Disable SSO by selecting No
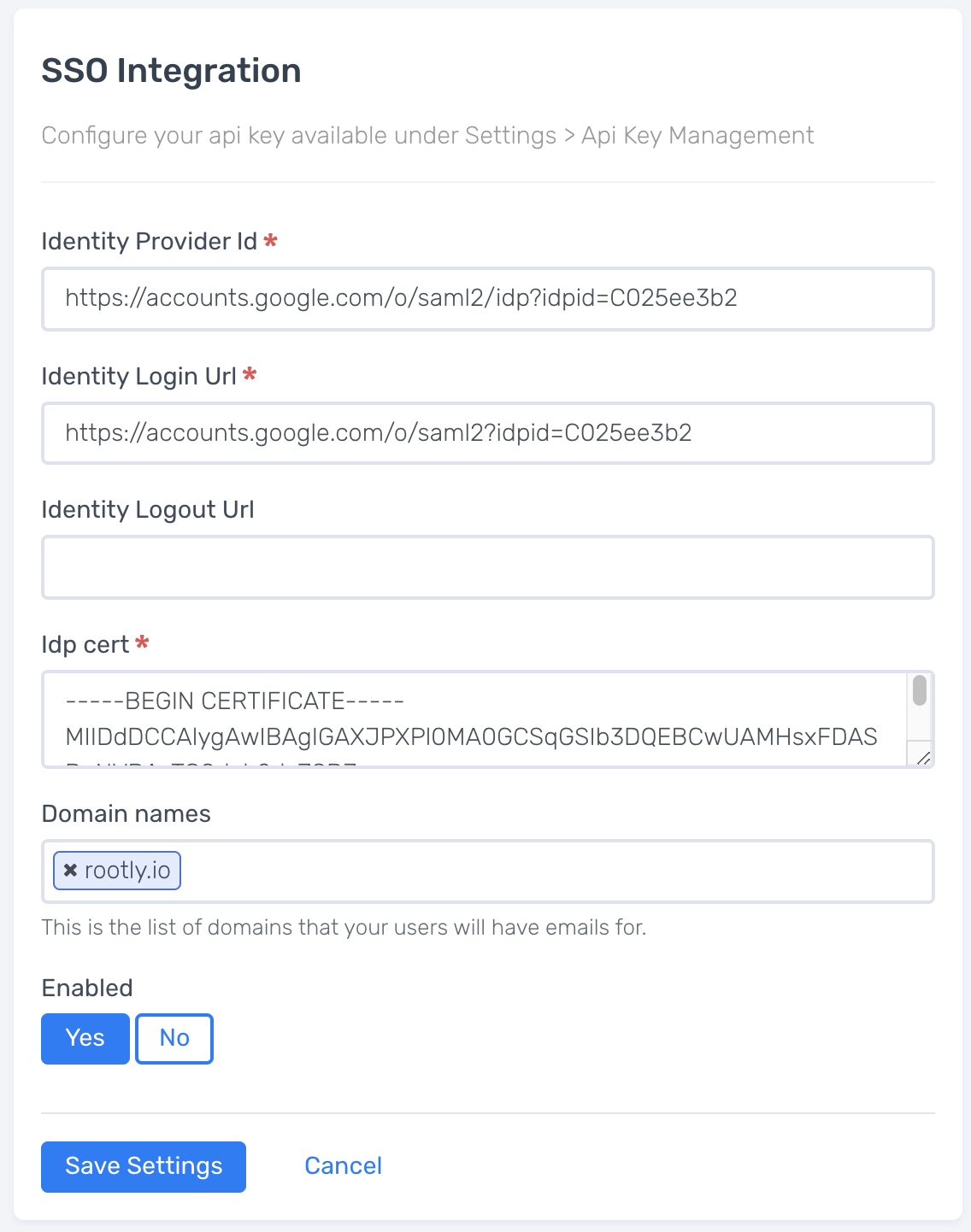This screenshot has width=971, height=1232. [x=174, y=1038]
